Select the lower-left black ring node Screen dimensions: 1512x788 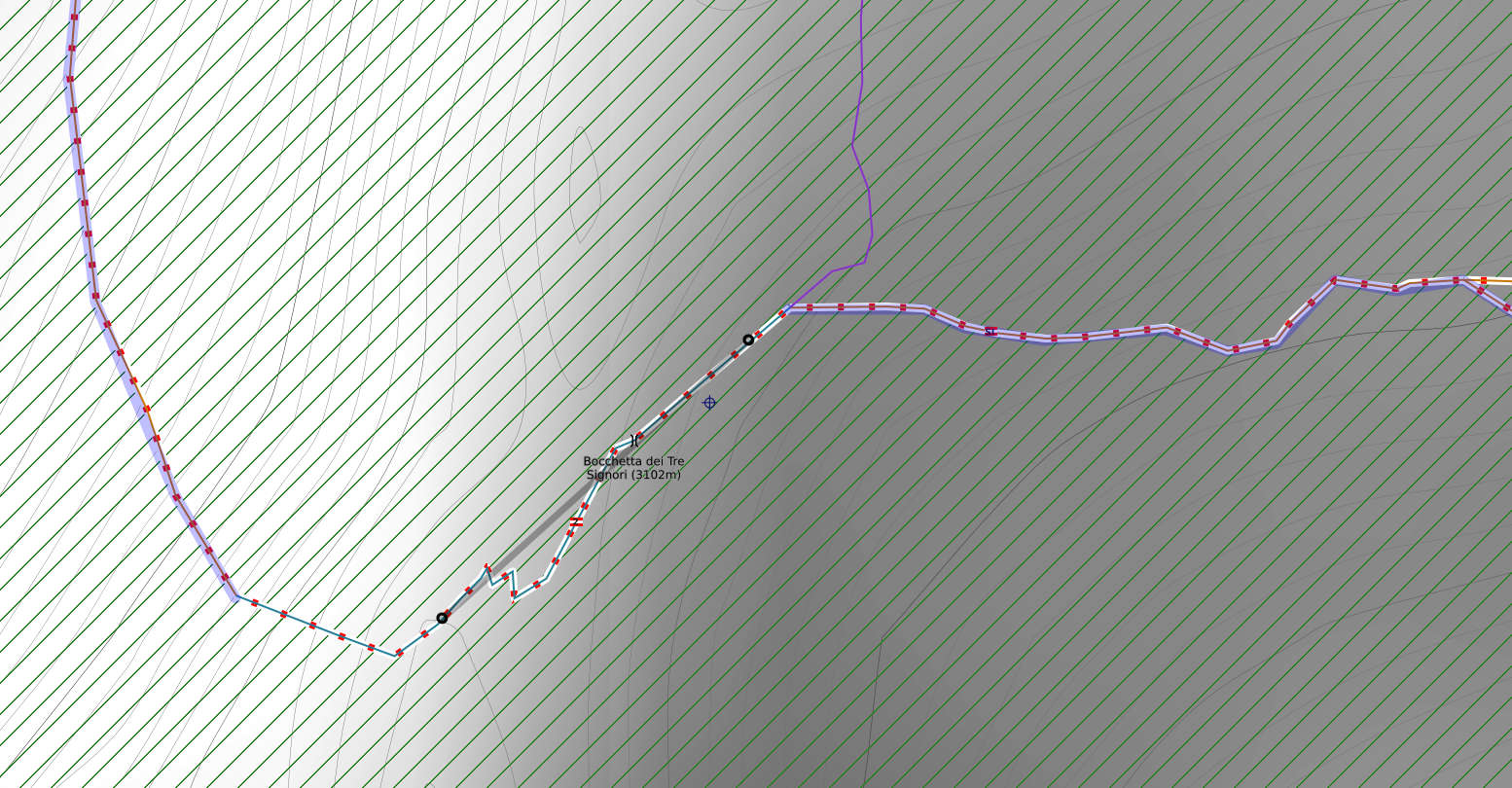(x=442, y=618)
